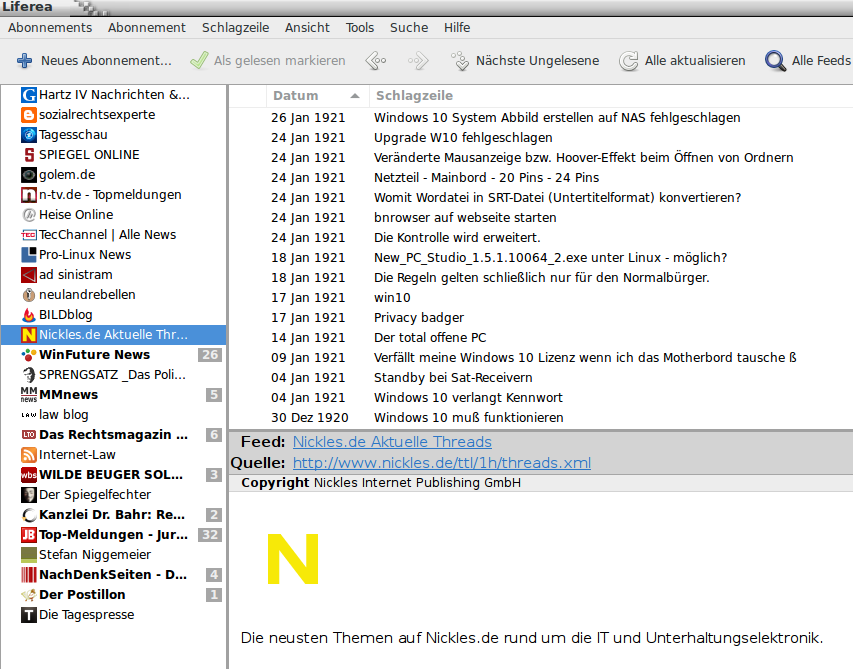Click the Alle aktualisieren button label
Screen dimensions: 853x669
695,60
